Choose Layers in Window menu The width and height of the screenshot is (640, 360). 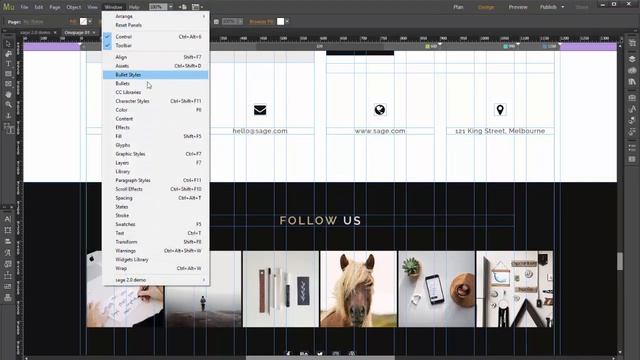[156, 162]
